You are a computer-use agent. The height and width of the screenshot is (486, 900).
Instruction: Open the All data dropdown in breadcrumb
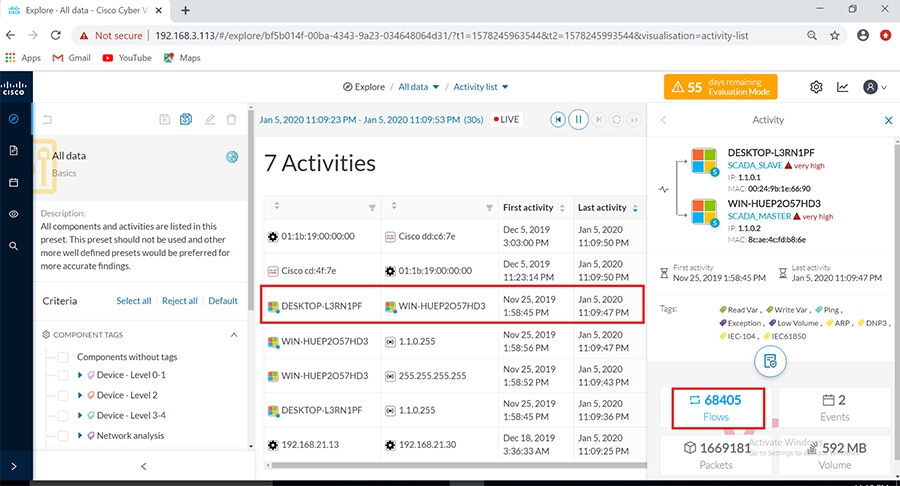click(418, 87)
